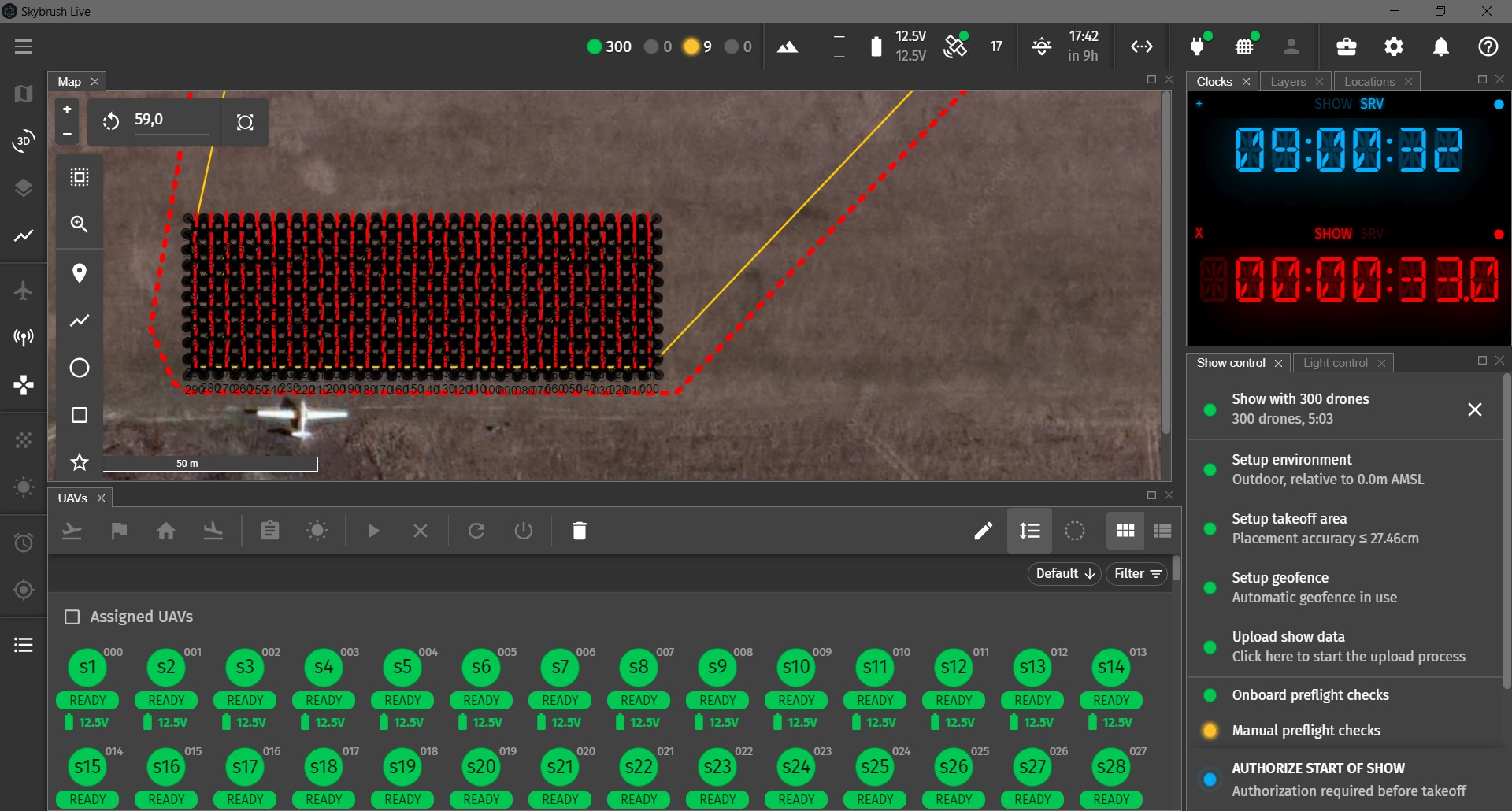Click the map zoom in control
Viewport: 1512px width, 811px height.
pos(66,109)
